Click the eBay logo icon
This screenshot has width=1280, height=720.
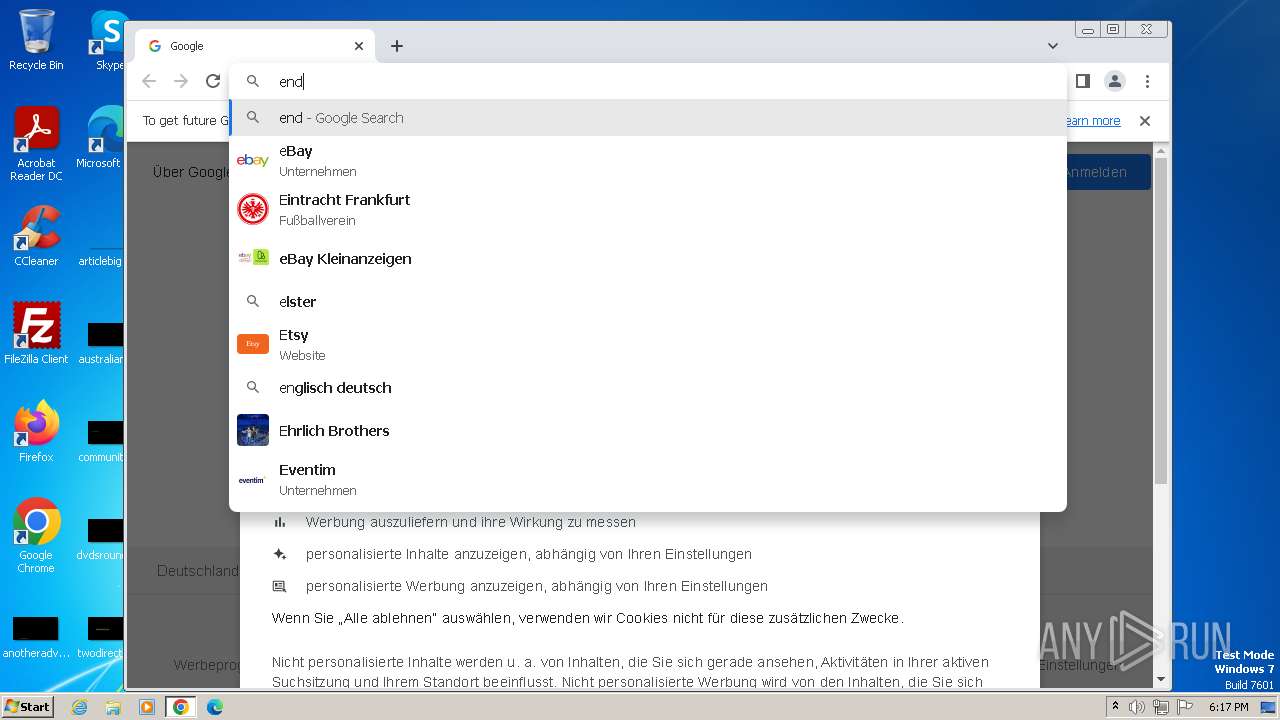pyautogui.click(x=253, y=160)
